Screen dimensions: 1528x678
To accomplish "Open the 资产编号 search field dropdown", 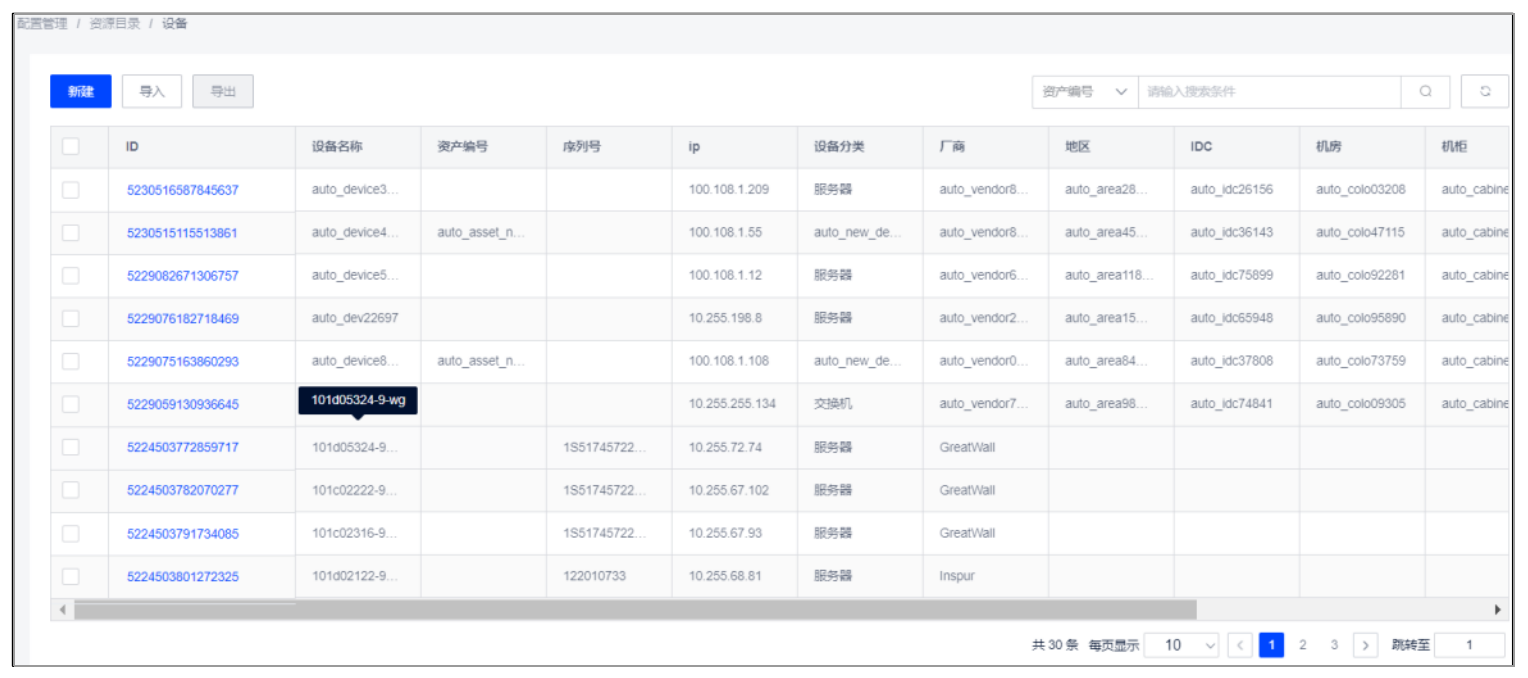I will tap(1085, 91).
